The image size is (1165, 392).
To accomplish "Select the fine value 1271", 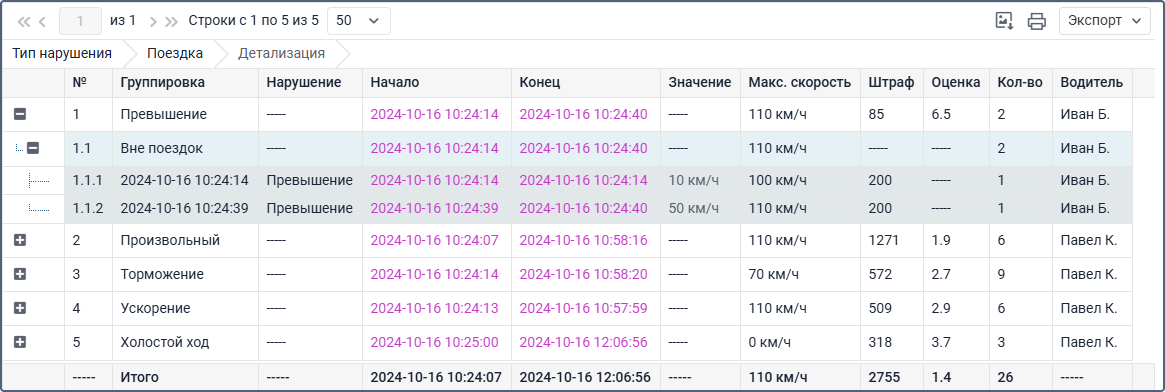I will (892, 241).
